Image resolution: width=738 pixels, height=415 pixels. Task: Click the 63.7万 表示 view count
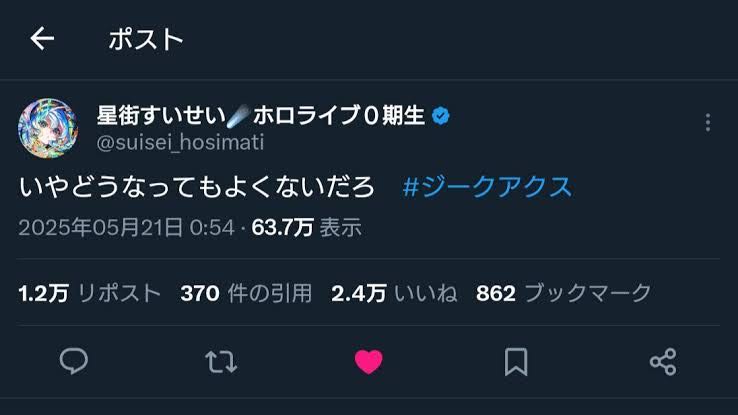point(306,228)
